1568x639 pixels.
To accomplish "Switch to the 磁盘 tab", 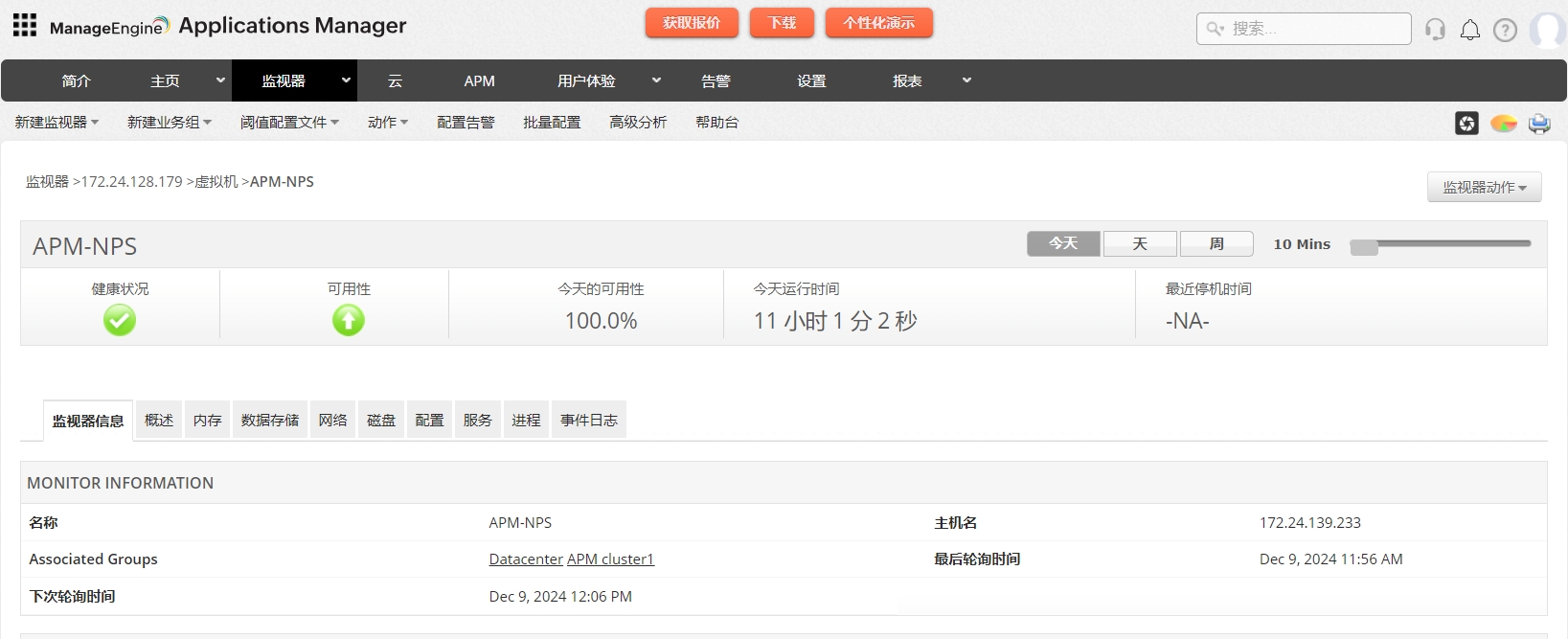I will point(381,420).
